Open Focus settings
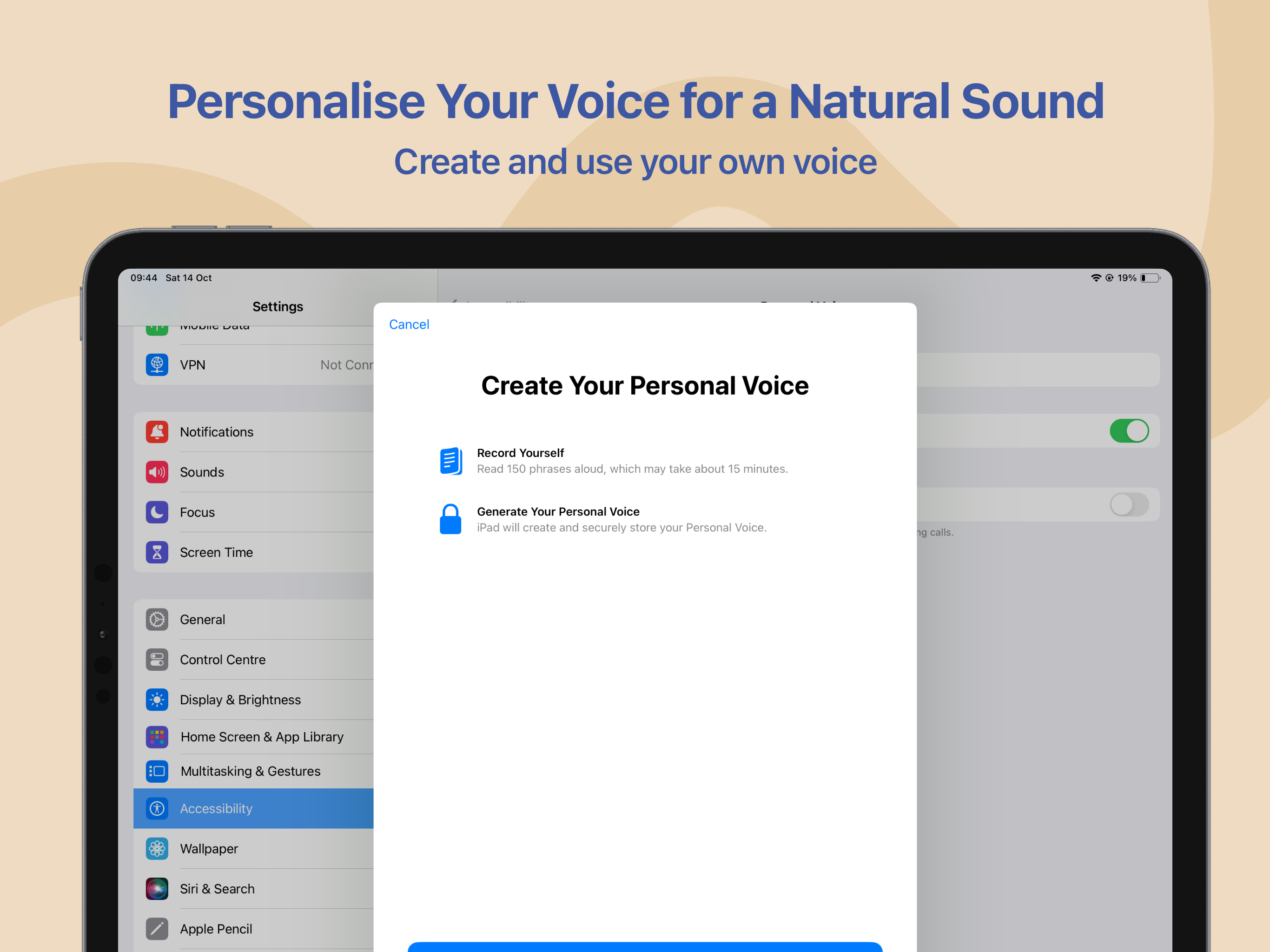The image size is (1270, 952). click(253, 512)
